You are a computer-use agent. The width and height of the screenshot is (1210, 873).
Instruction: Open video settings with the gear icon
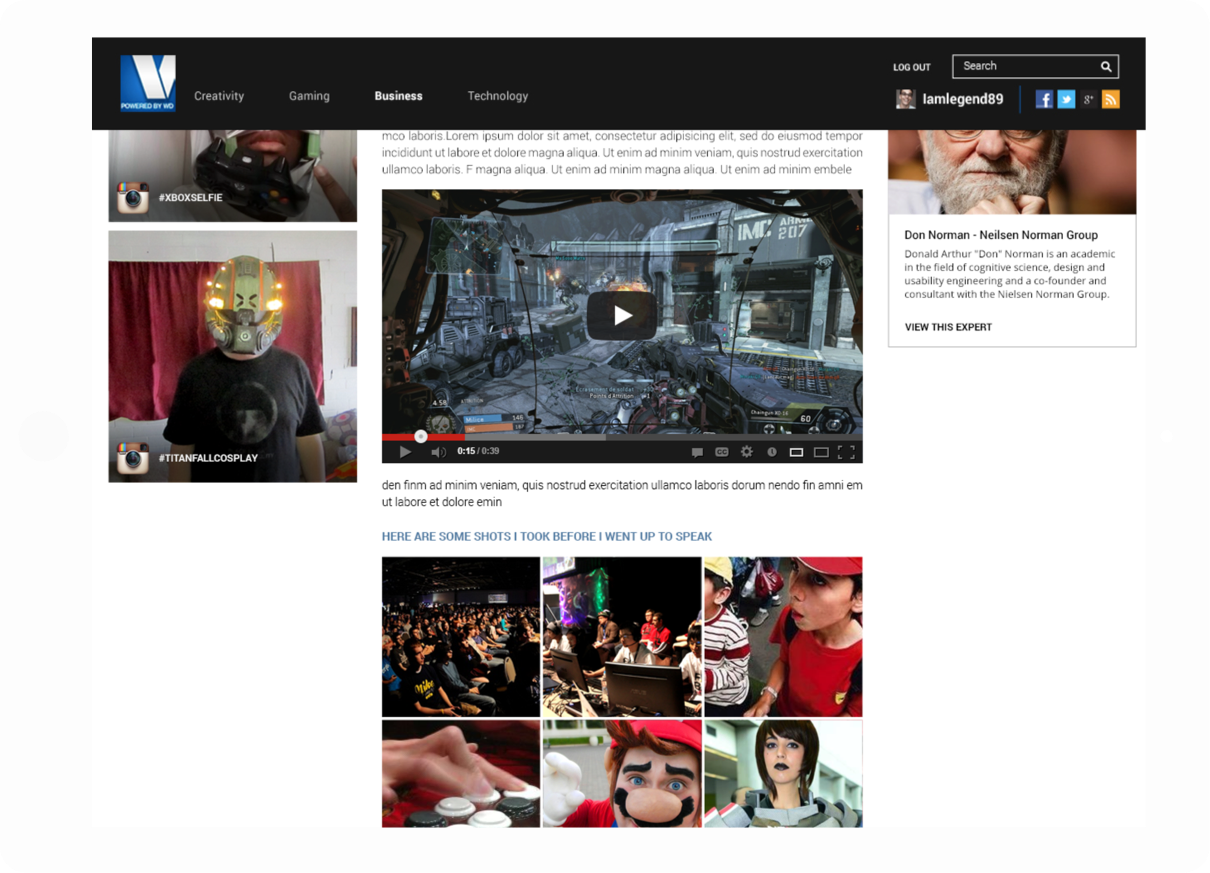pyautogui.click(x=746, y=452)
